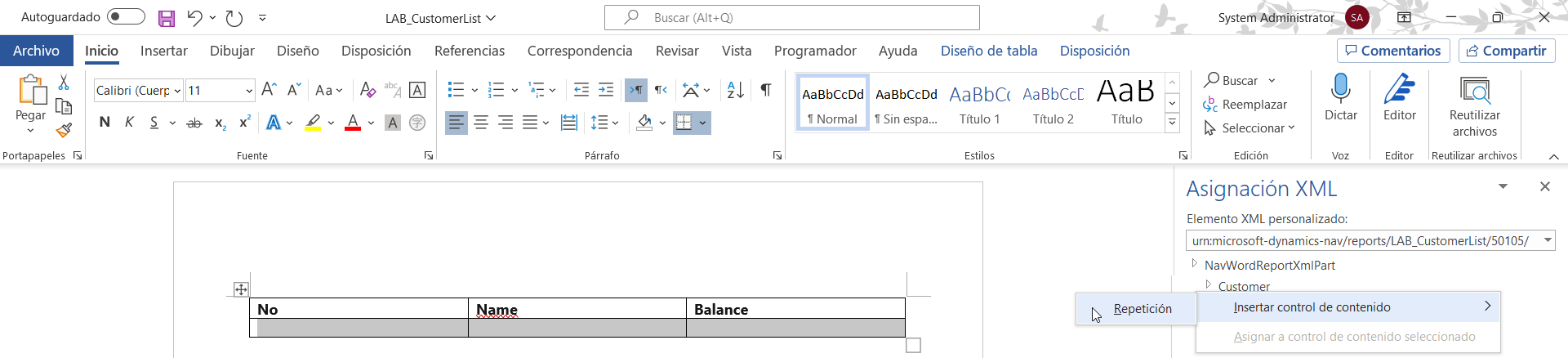
Task: Toggle left text alignment
Action: point(457,123)
